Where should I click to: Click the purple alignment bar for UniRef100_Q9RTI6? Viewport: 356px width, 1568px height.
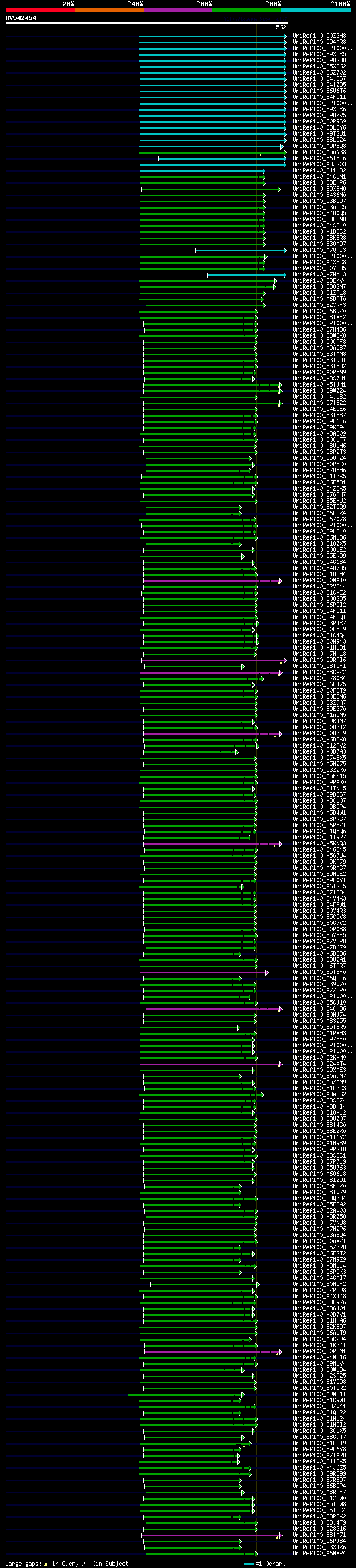click(214, 660)
